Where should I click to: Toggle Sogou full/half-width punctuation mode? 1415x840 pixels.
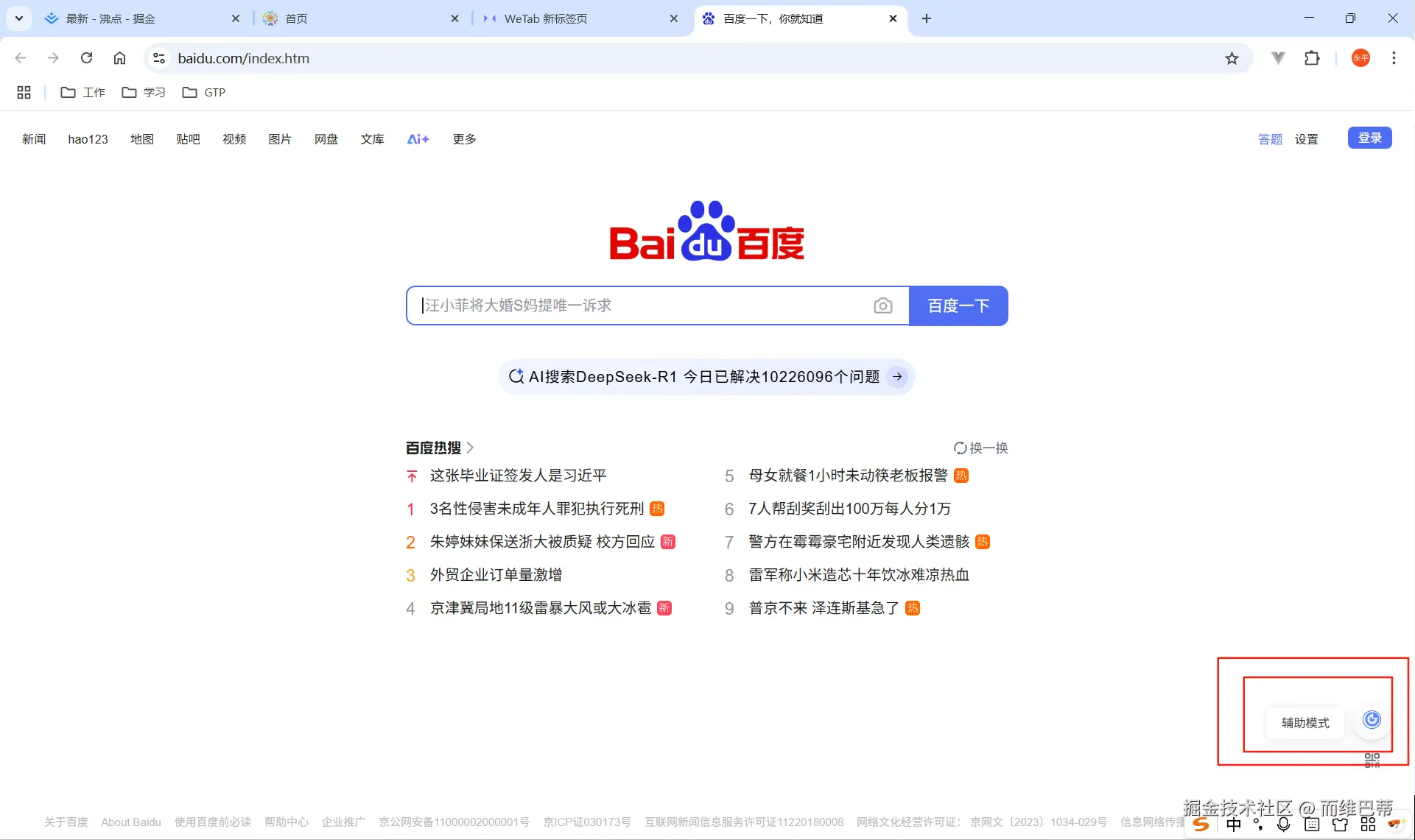click(x=1259, y=825)
